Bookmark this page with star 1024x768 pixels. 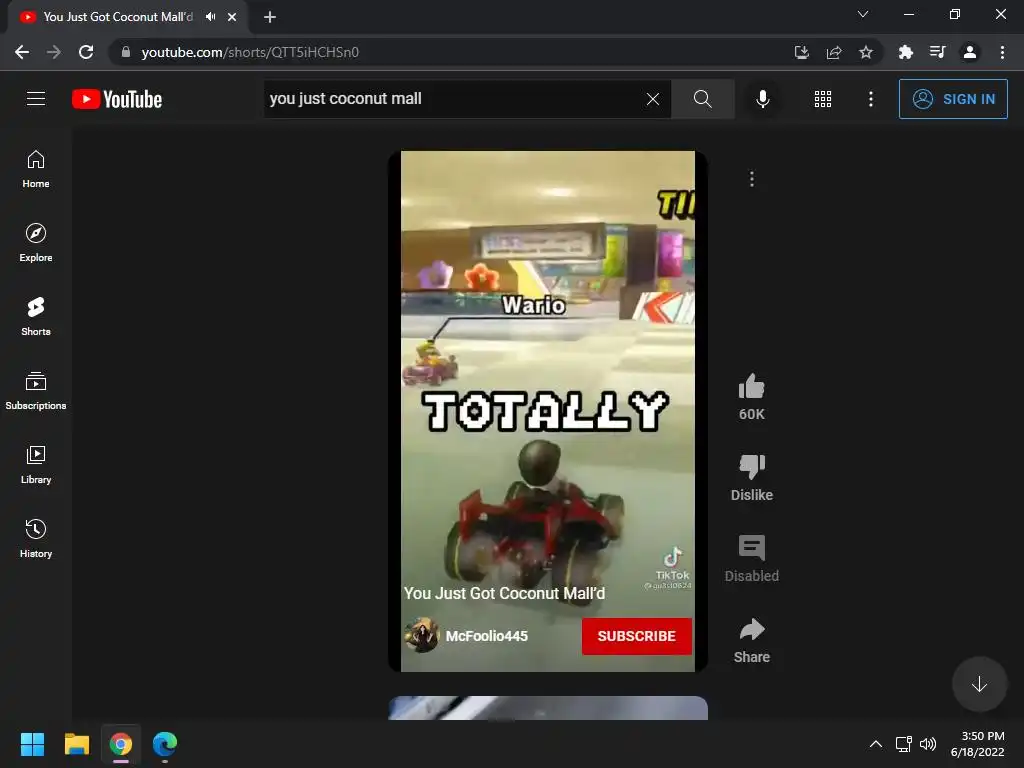865,52
